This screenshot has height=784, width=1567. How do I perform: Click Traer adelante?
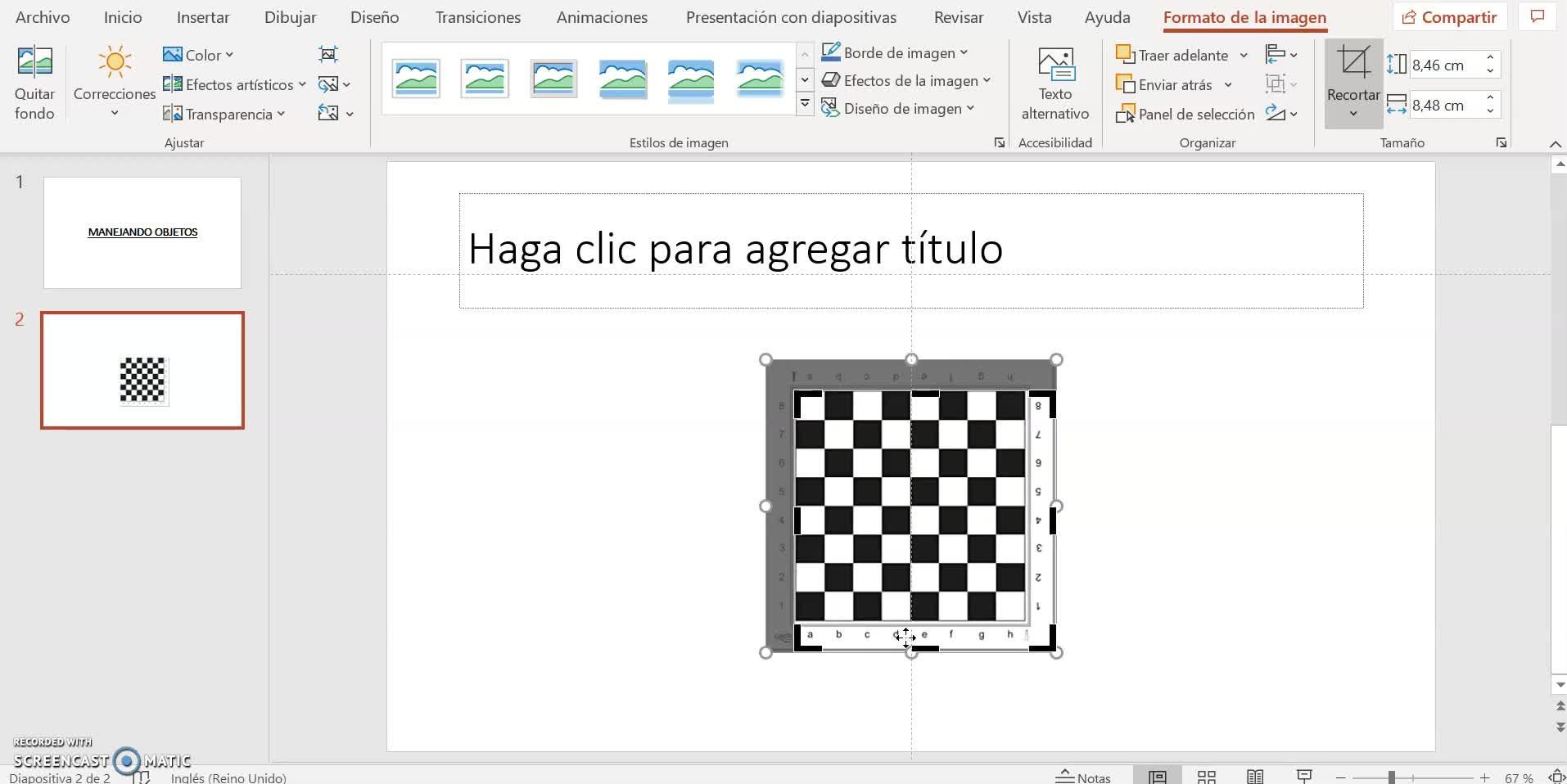click(1172, 55)
